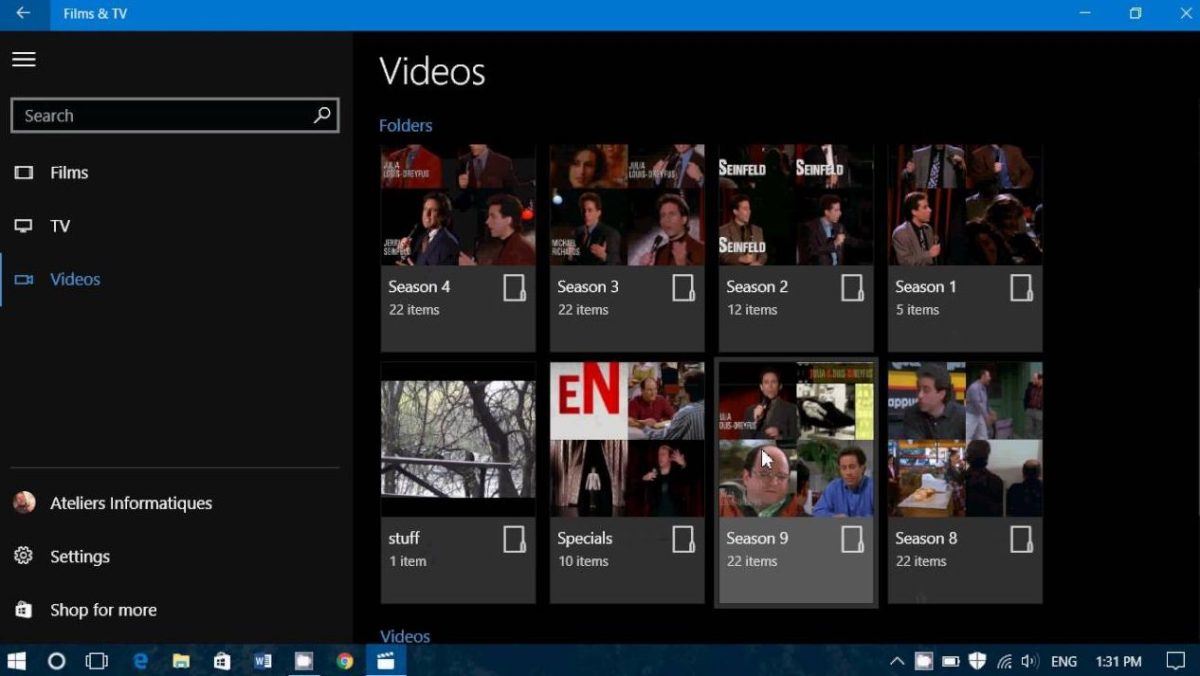Open Shop for more via the bag icon
Viewport: 1200px width, 676px height.
pyautogui.click(x=22, y=610)
